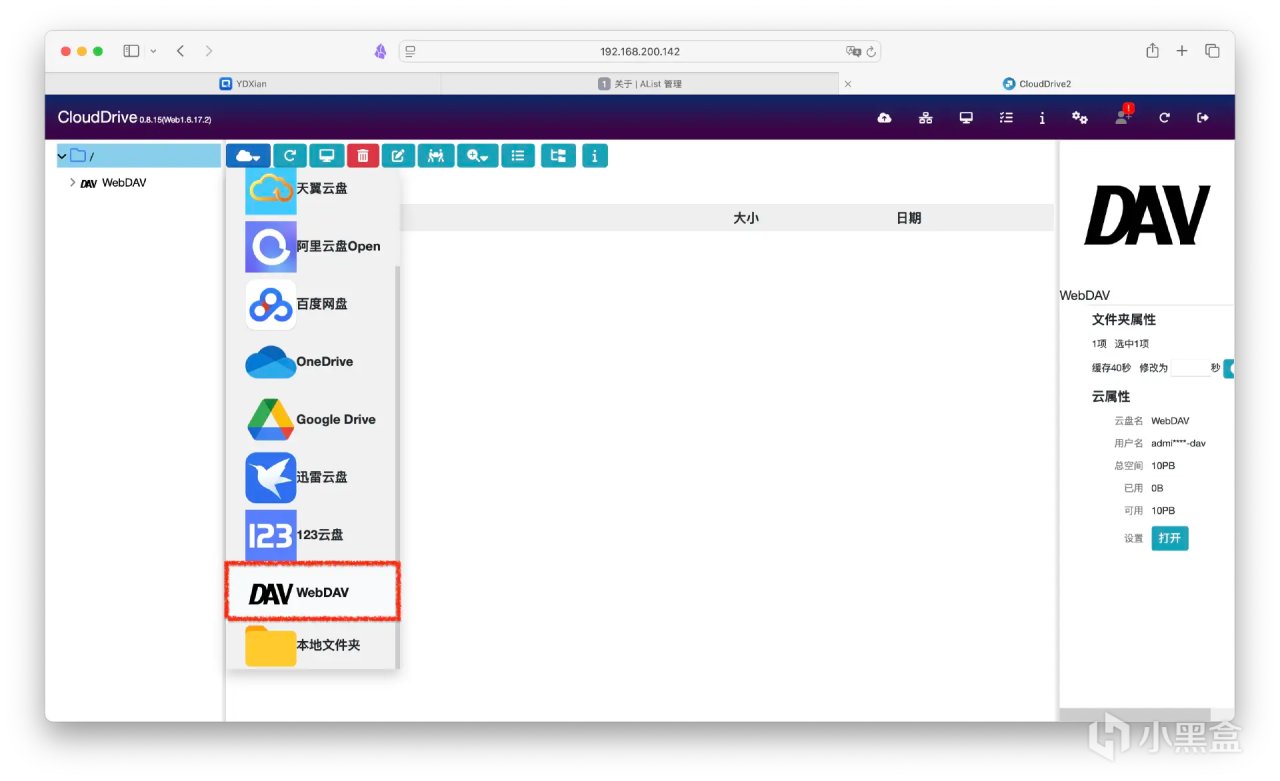The image size is (1280, 781).
Task: Pick Google Drive from the cloud list
Action: point(312,420)
